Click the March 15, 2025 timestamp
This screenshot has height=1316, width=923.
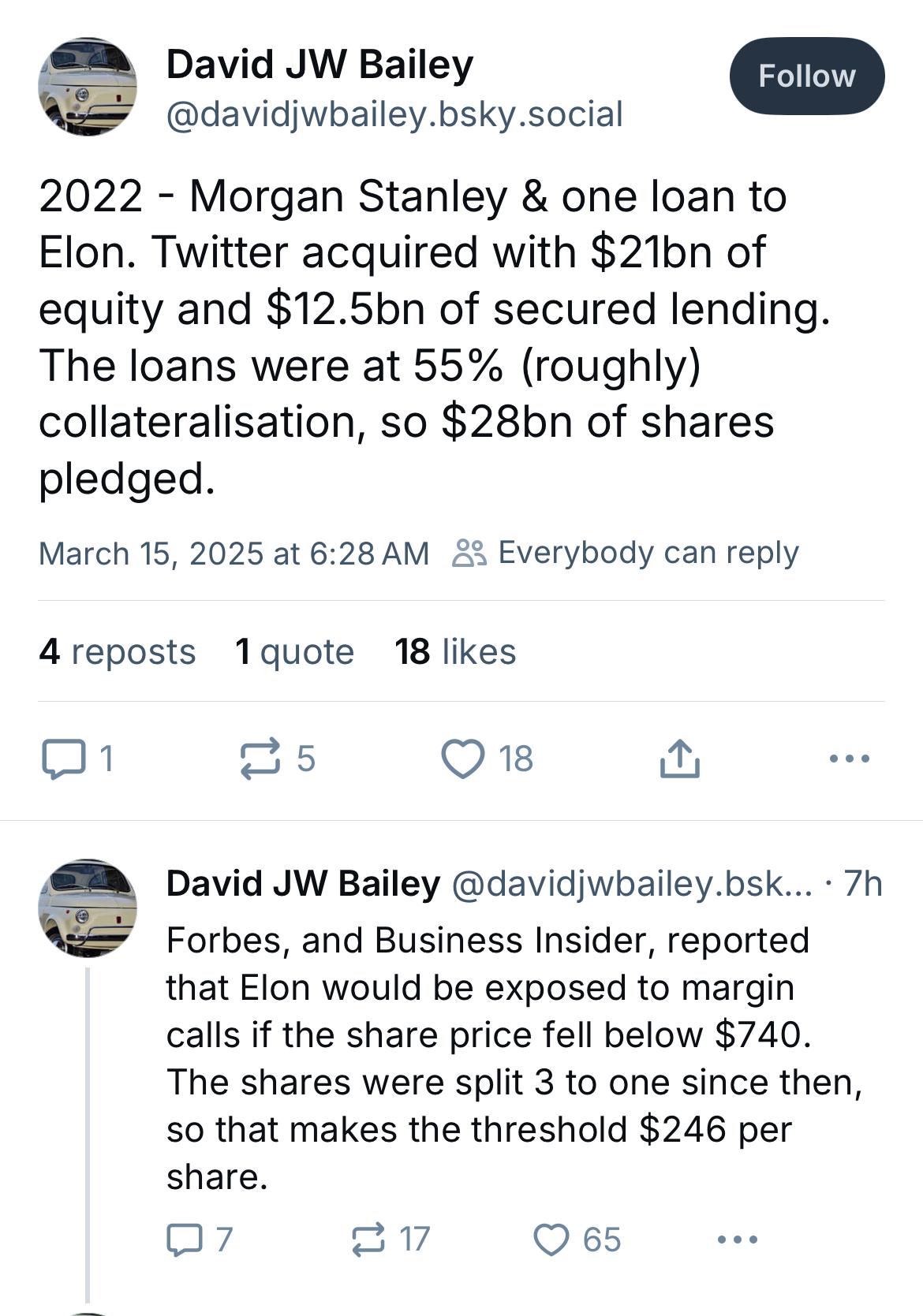pyautogui.click(x=234, y=554)
